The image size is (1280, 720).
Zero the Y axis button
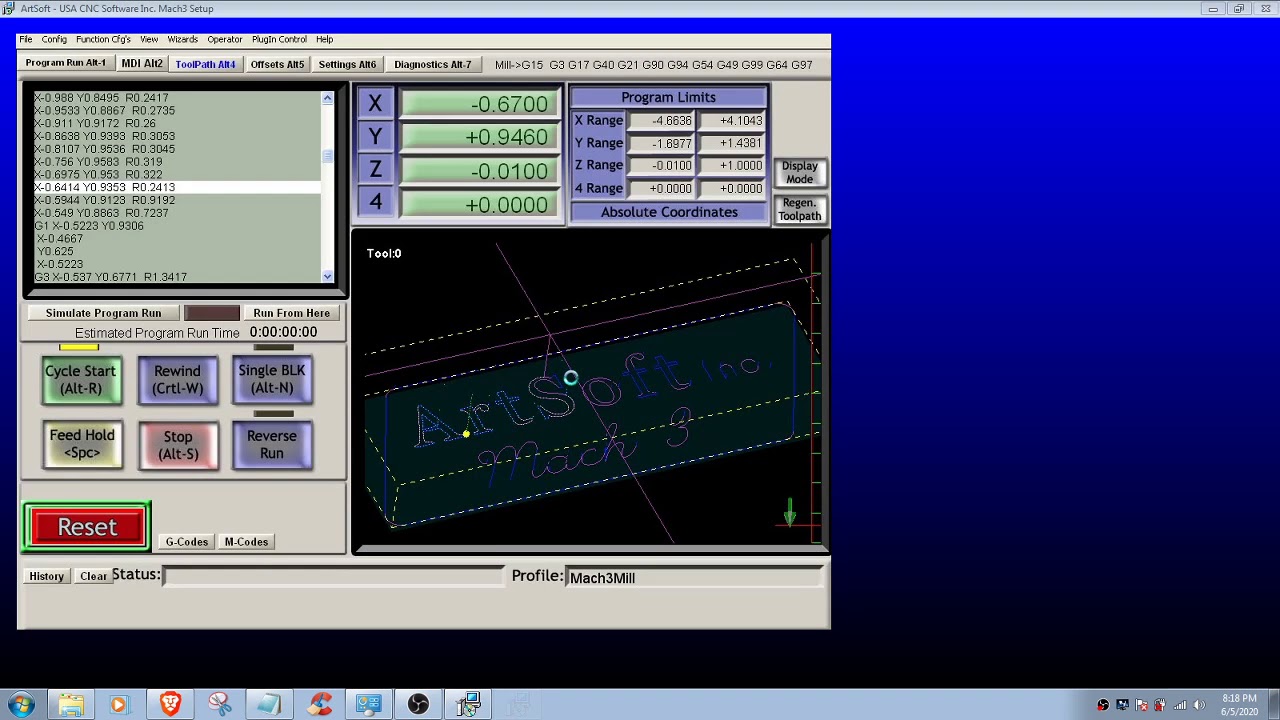tap(375, 136)
